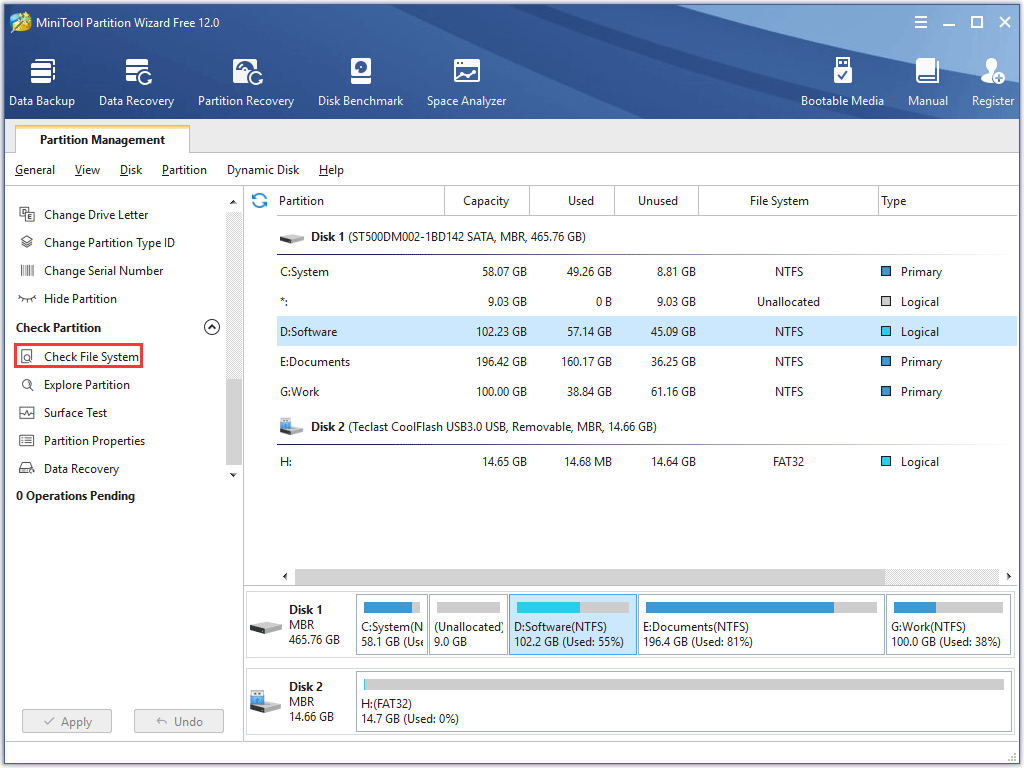Open Space Analyzer
Screen dimensions: 1024x768
[466, 82]
